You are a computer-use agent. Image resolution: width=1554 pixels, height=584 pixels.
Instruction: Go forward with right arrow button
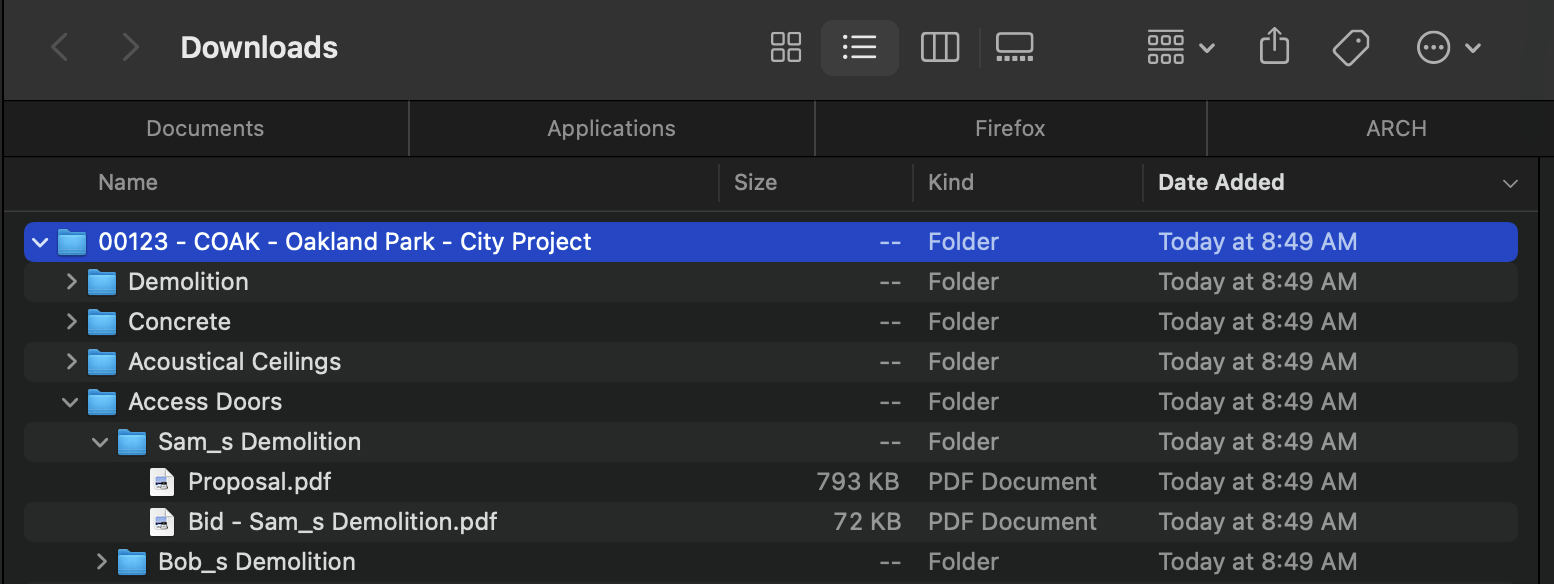coord(130,47)
